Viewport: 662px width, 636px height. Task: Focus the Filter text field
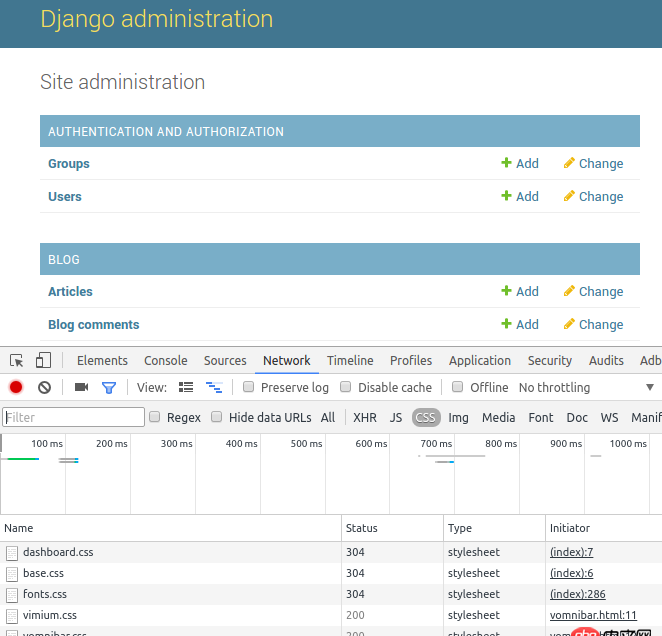(73, 417)
